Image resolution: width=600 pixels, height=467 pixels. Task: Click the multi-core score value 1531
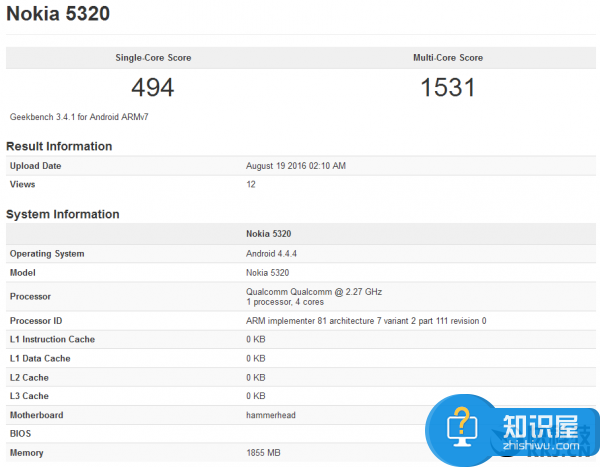click(448, 87)
